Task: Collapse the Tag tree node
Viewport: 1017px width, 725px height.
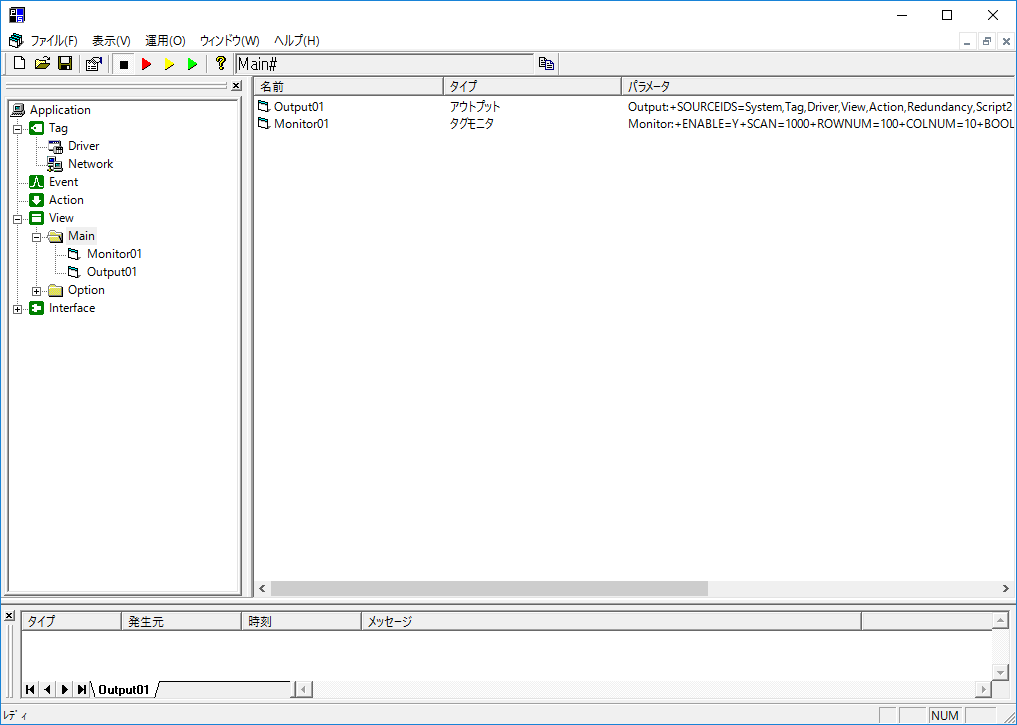Action: pos(17,128)
